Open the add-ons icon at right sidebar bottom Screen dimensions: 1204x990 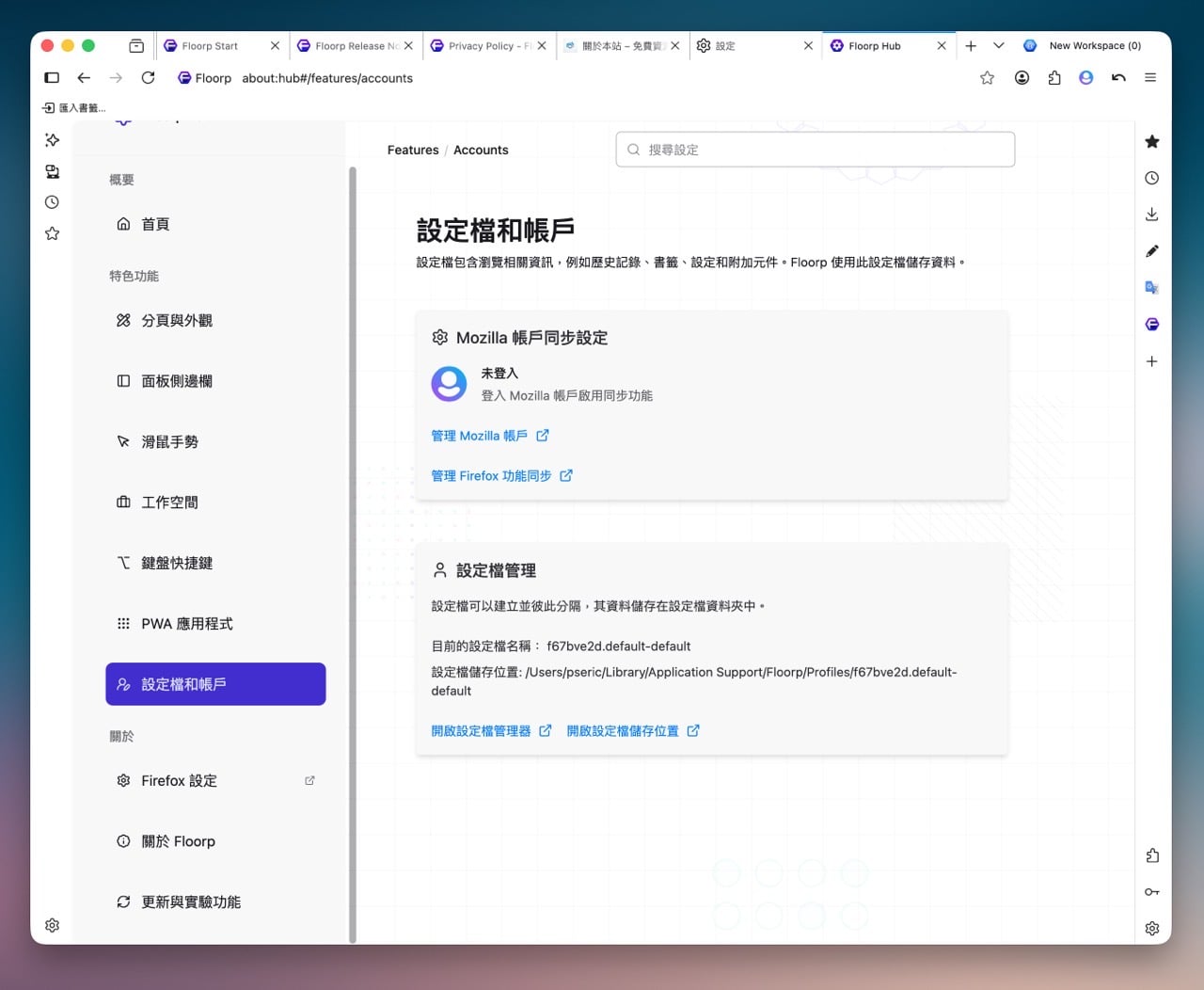click(x=1152, y=855)
